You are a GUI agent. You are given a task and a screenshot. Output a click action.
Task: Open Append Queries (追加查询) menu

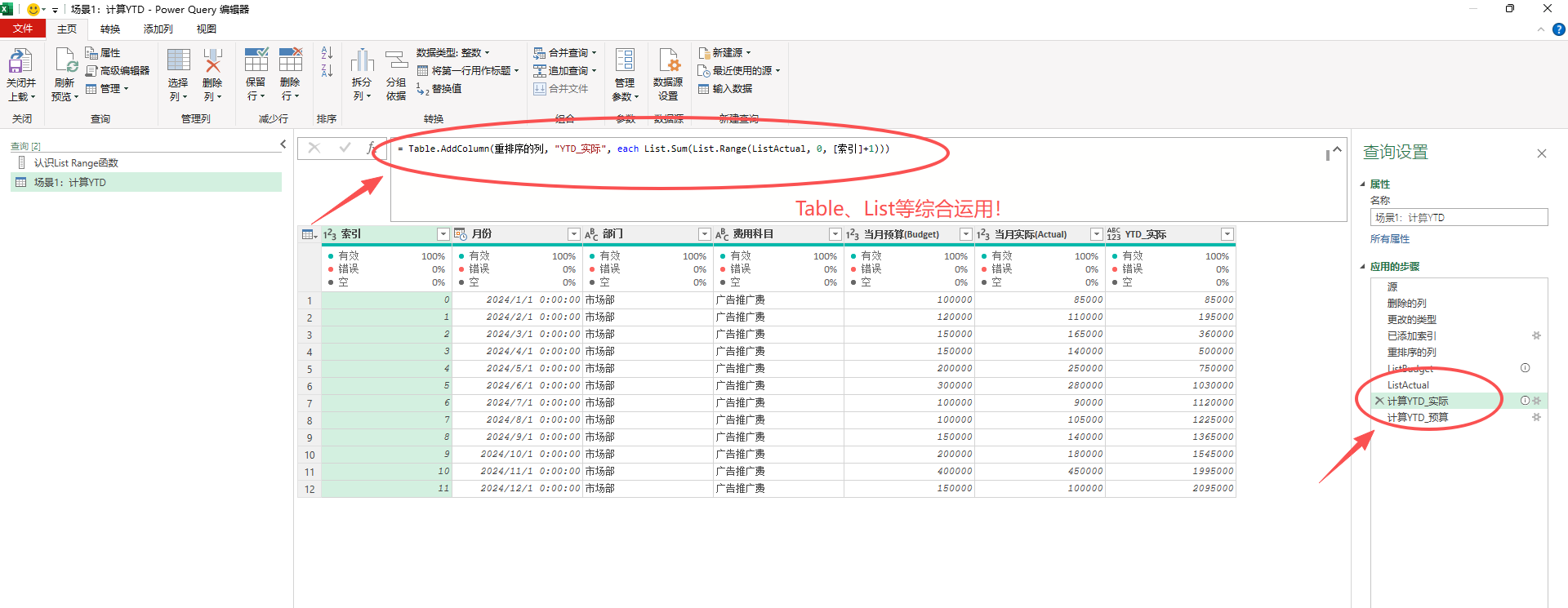click(565, 71)
